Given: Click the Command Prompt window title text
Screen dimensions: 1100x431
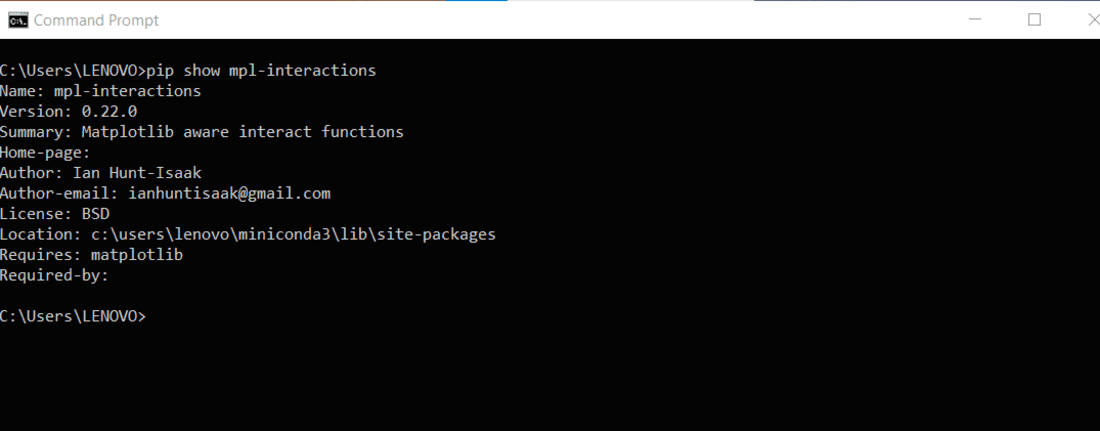Looking at the screenshot, I should point(96,20).
